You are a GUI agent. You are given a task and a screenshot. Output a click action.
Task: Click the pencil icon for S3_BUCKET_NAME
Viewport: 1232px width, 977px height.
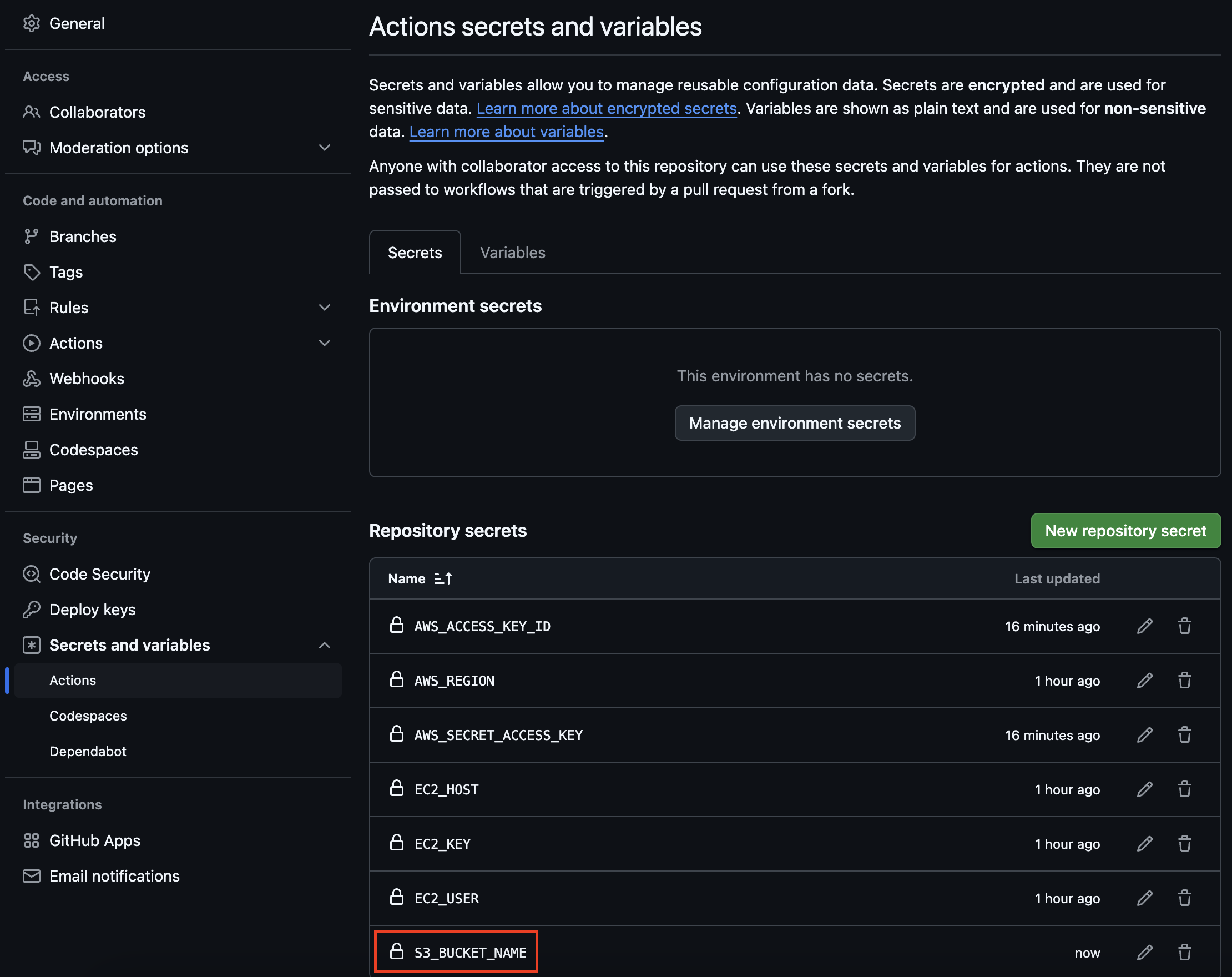point(1144,953)
